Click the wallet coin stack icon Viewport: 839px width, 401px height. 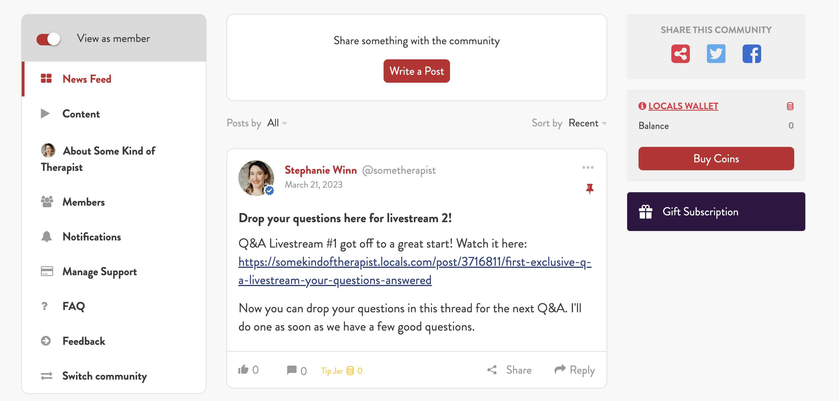tap(790, 107)
